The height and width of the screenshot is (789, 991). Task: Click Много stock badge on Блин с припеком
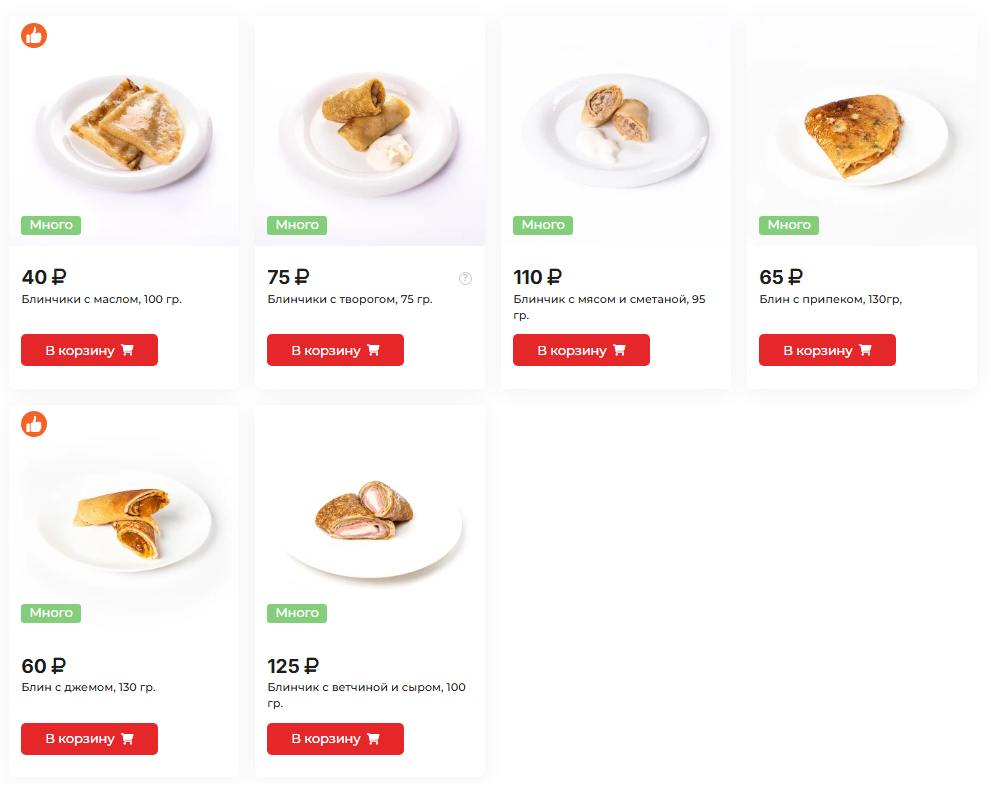[789, 225]
